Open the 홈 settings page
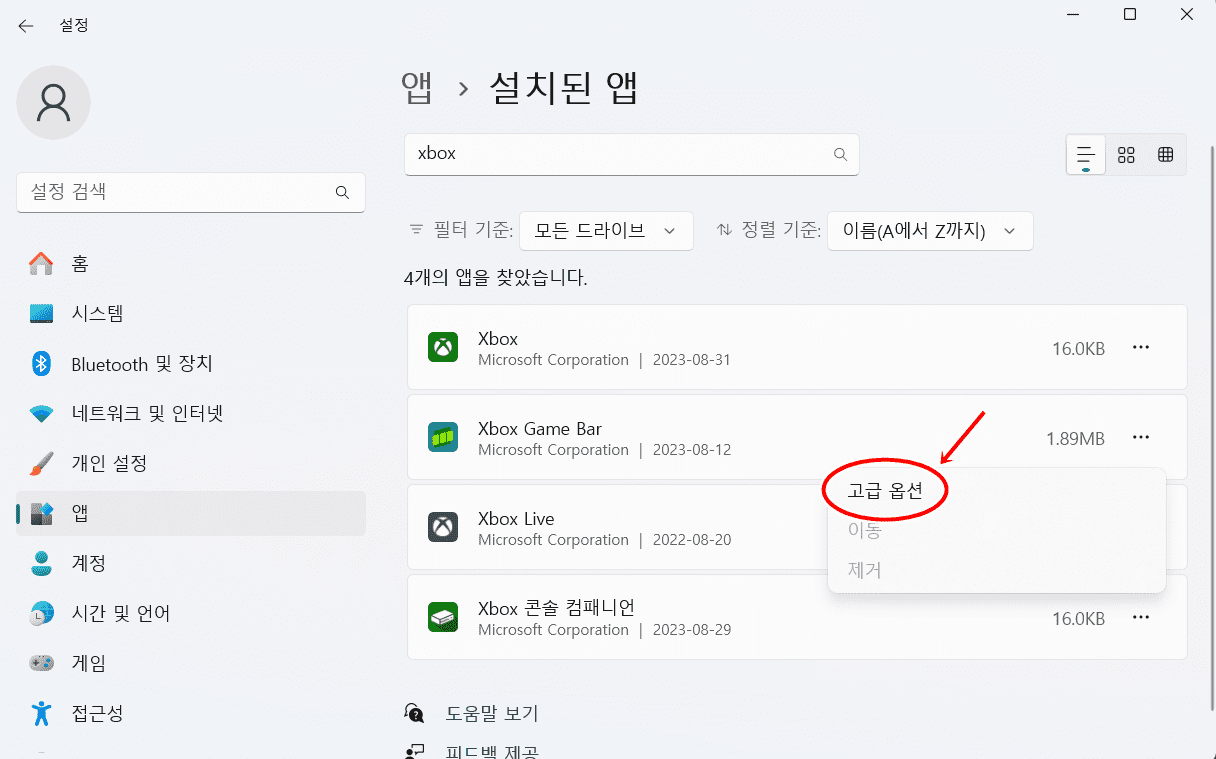The width and height of the screenshot is (1216, 759). 191,264
